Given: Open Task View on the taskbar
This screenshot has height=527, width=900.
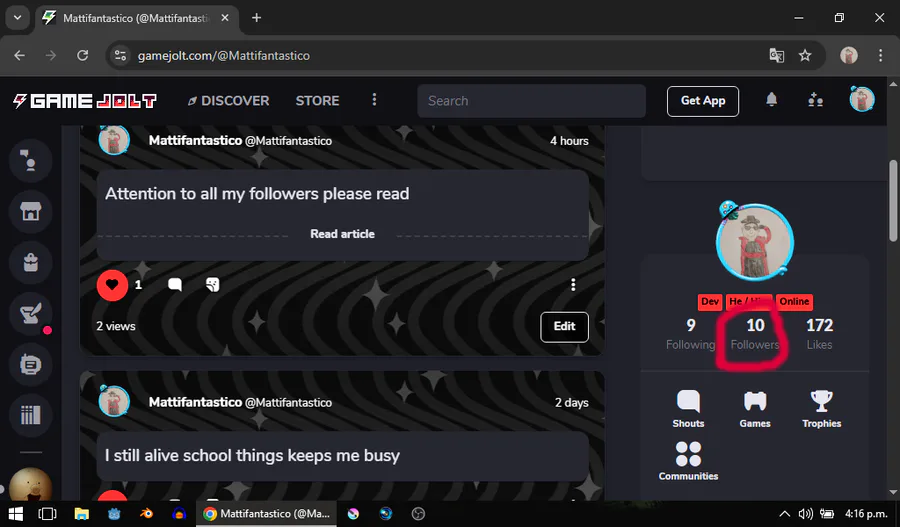Looking at the screenshot, I should pos(47,514).
